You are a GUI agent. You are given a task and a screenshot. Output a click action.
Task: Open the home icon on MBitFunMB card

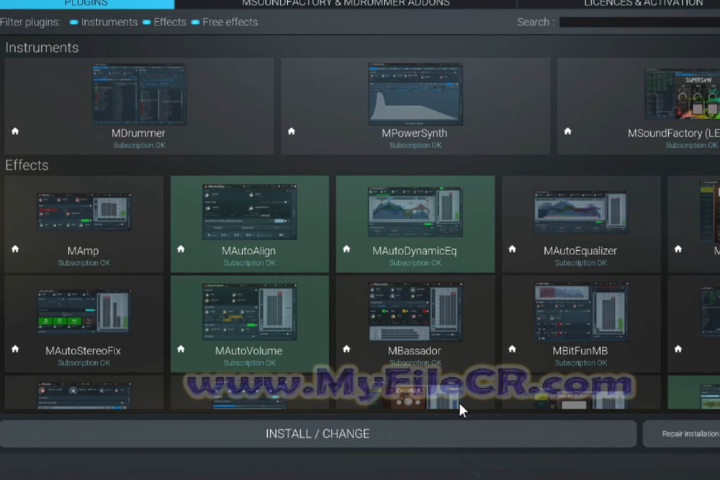[x=512, y=349]
